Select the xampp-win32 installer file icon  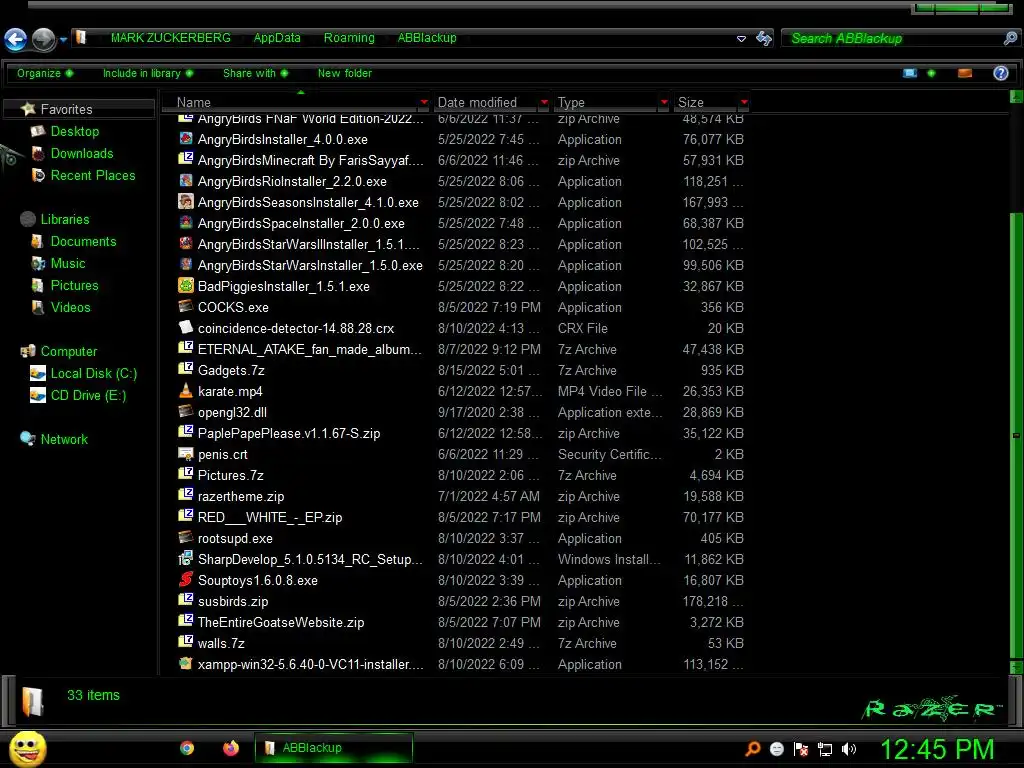pos(186,664)
